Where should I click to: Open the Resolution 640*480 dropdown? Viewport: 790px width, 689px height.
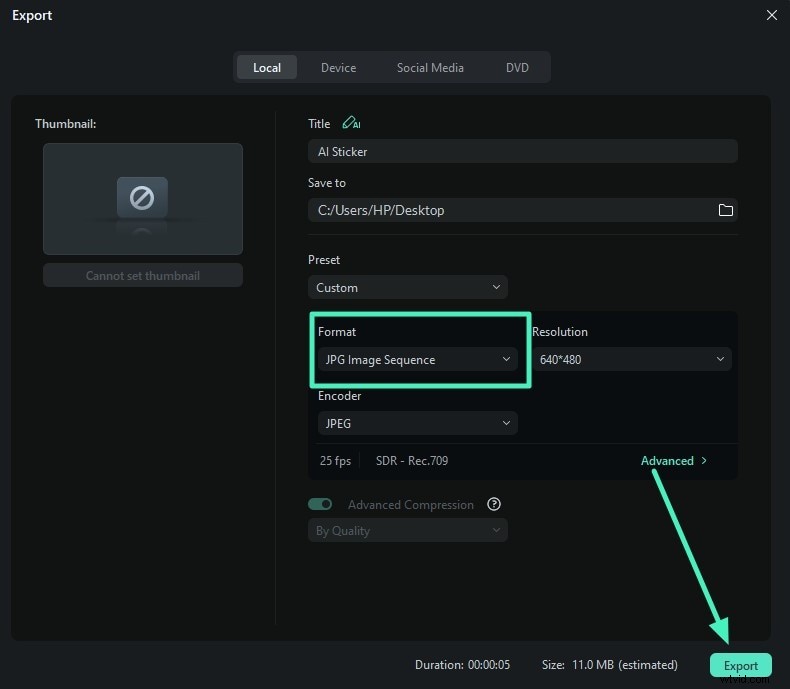[x=631, y=360]
